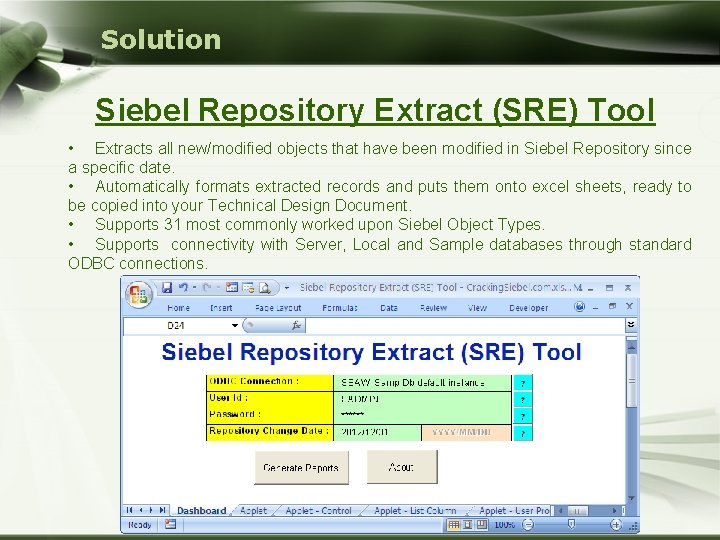Click the Repository Change Date label cell
This screenshot has width=720, height=540.
click(x=270, y=433)
